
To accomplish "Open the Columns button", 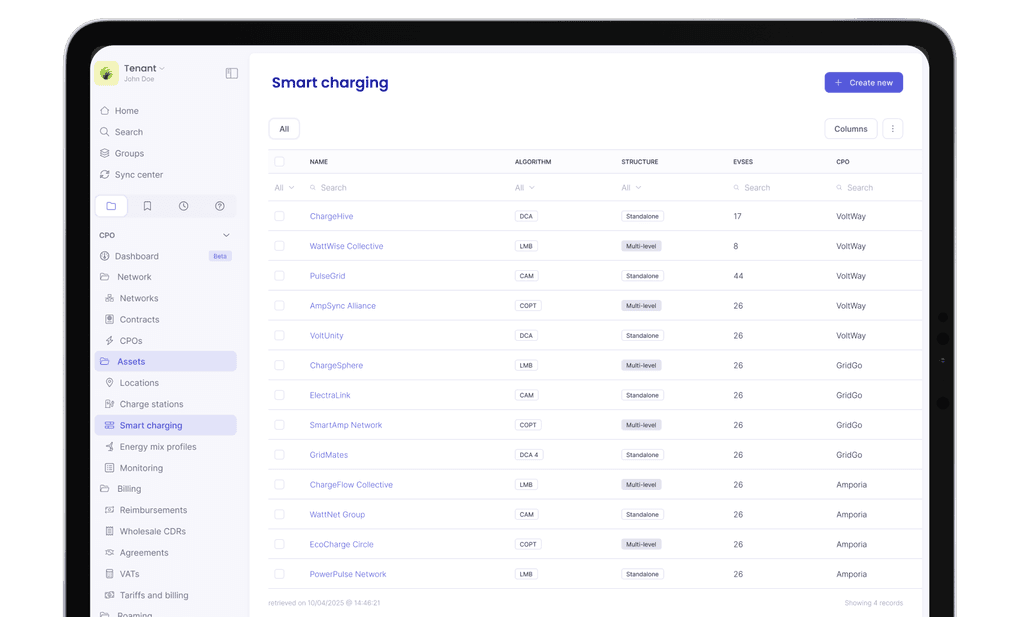I will click(850, 129).
